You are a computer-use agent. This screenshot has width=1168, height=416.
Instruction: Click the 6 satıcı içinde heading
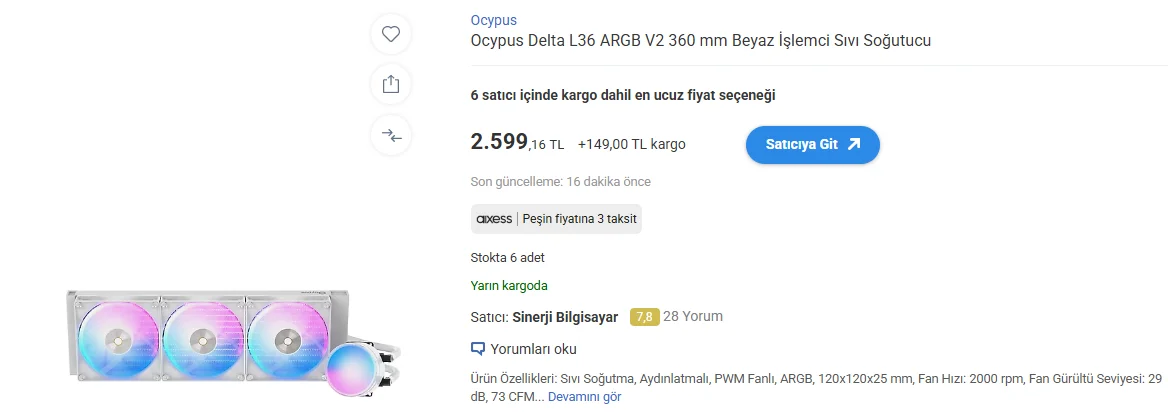[623, 95]
